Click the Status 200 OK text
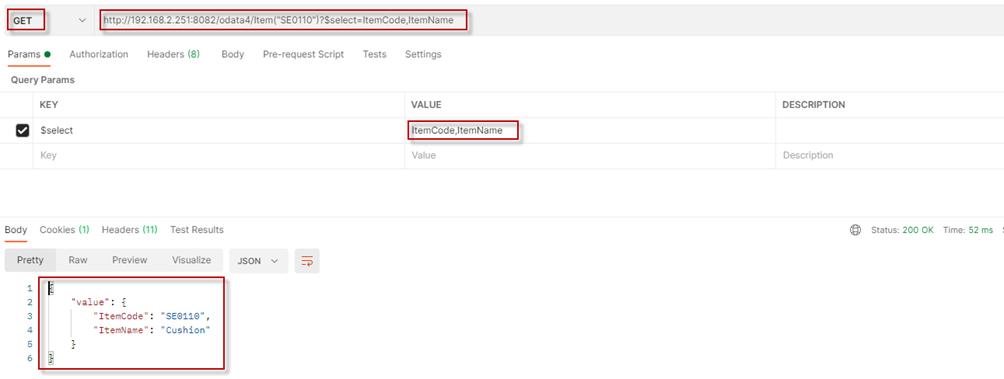The width and height of the screenshot is (1004, 379). point(902,230)
